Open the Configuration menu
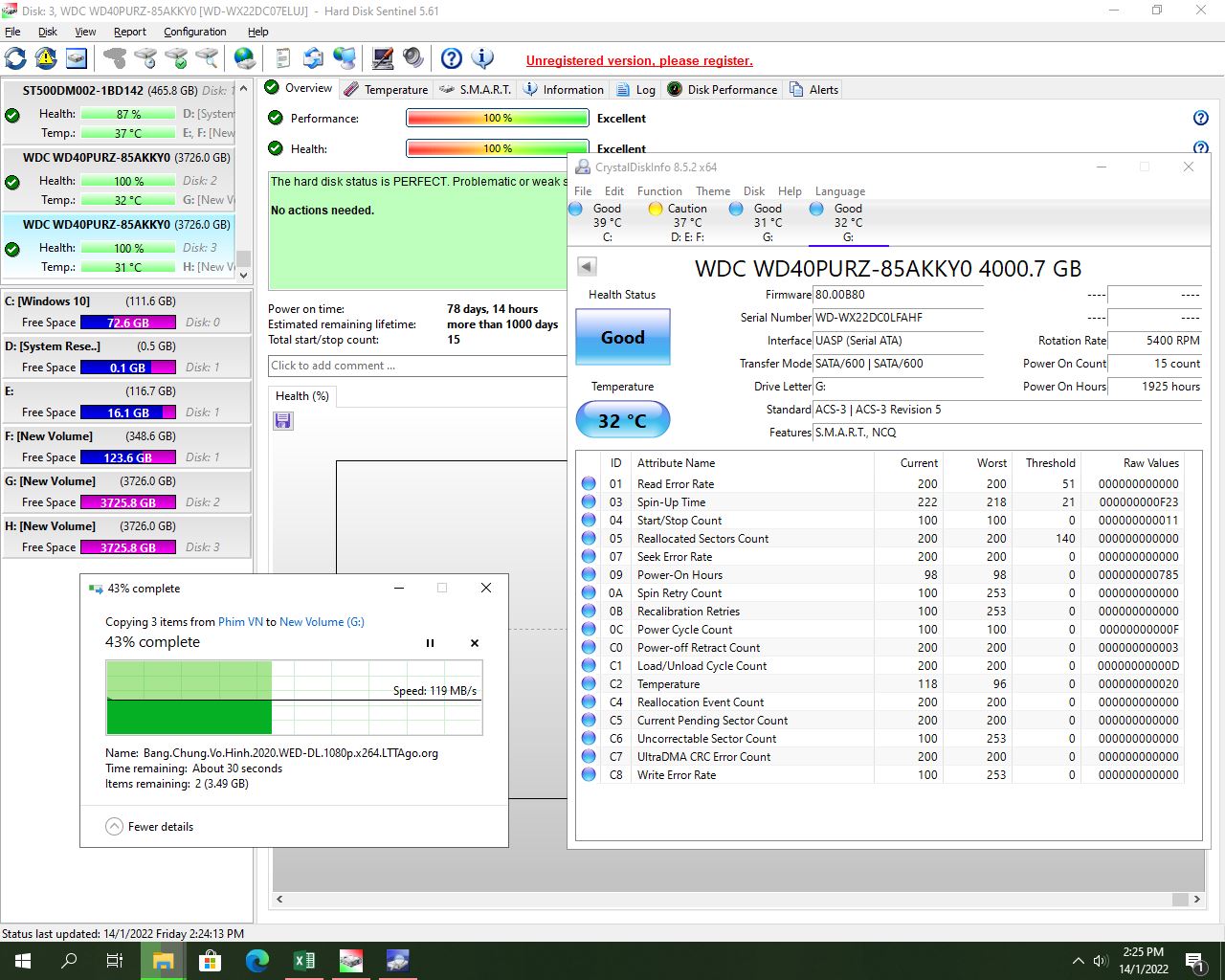This screenshot has width=1225, height=980. click(x=195, y=32)
